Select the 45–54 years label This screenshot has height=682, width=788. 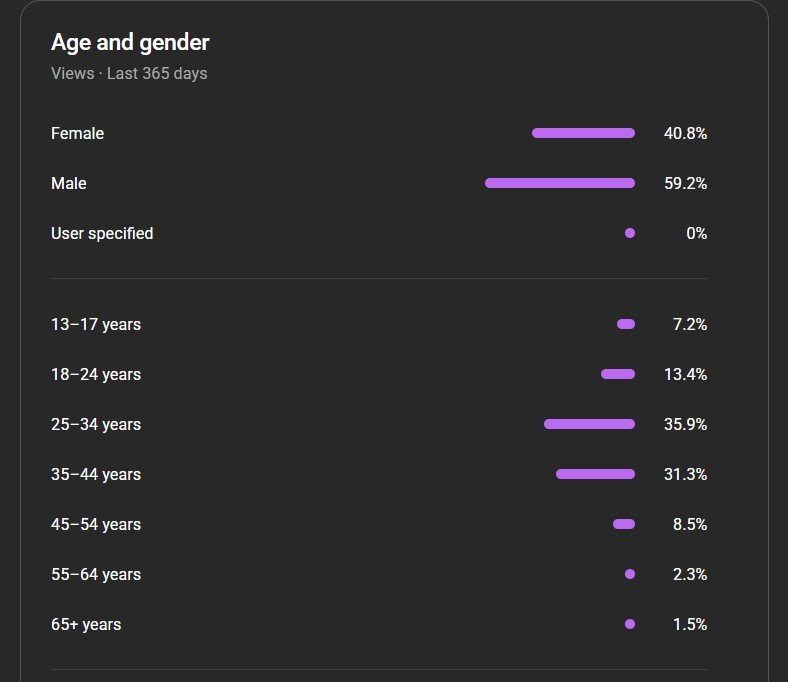click(x=96, y=524)
